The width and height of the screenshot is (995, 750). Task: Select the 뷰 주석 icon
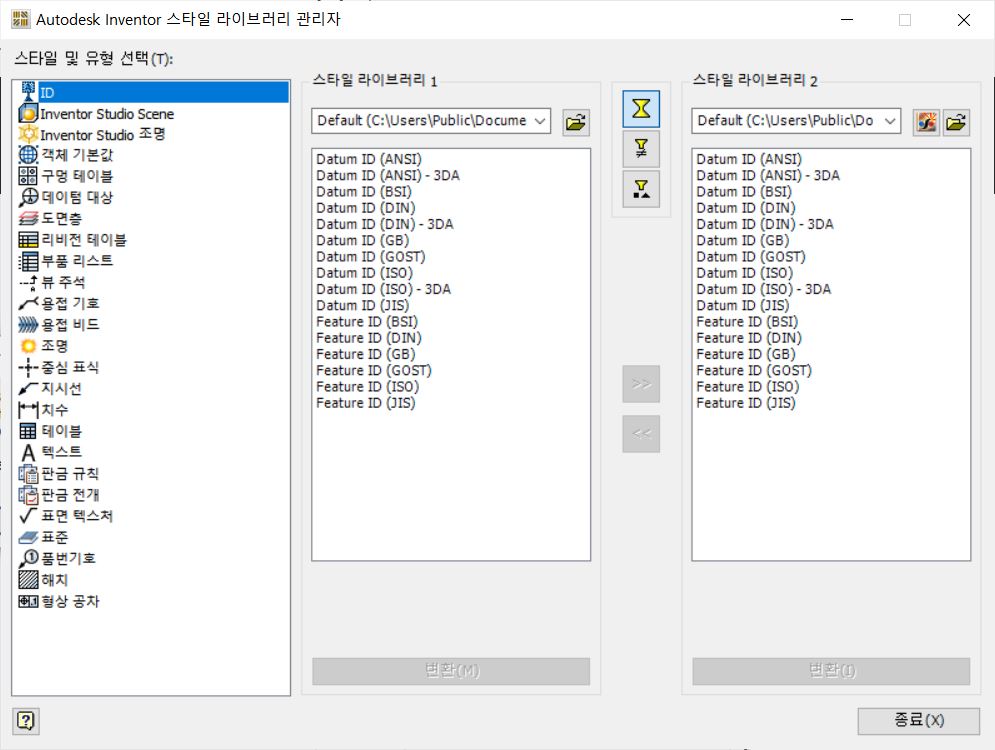29,282
